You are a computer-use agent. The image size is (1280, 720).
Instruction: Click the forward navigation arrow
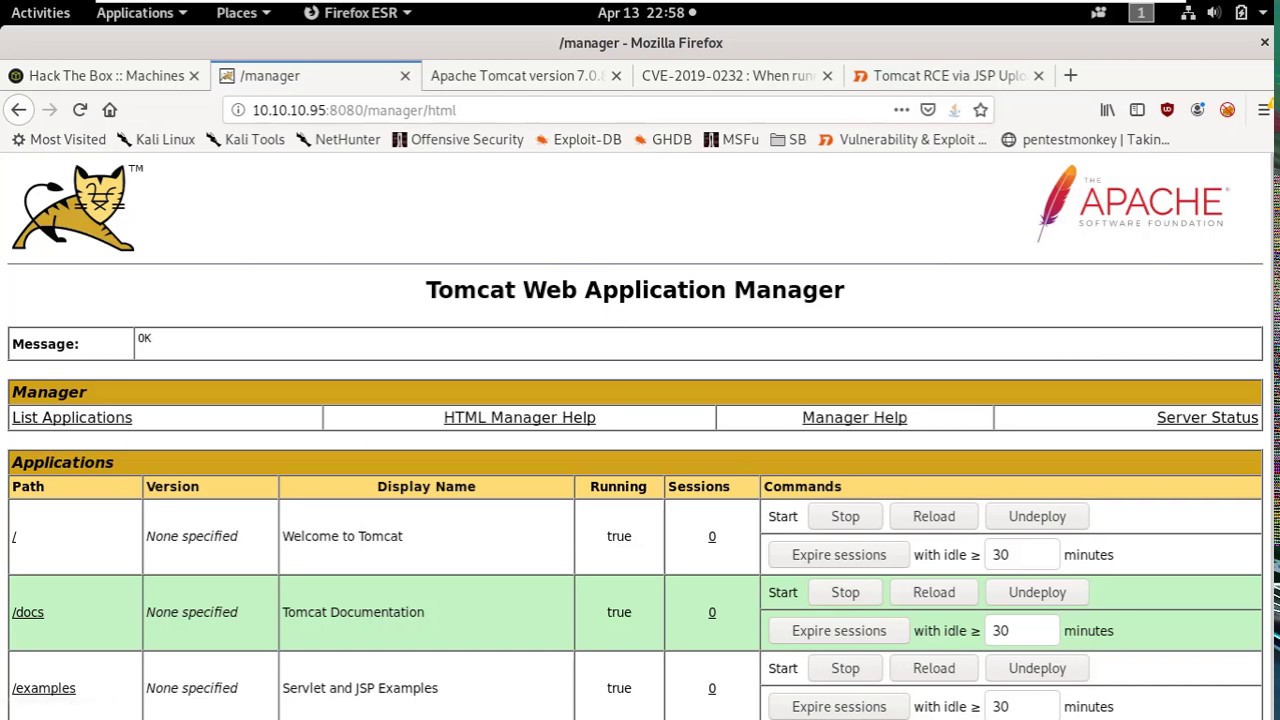50,110
